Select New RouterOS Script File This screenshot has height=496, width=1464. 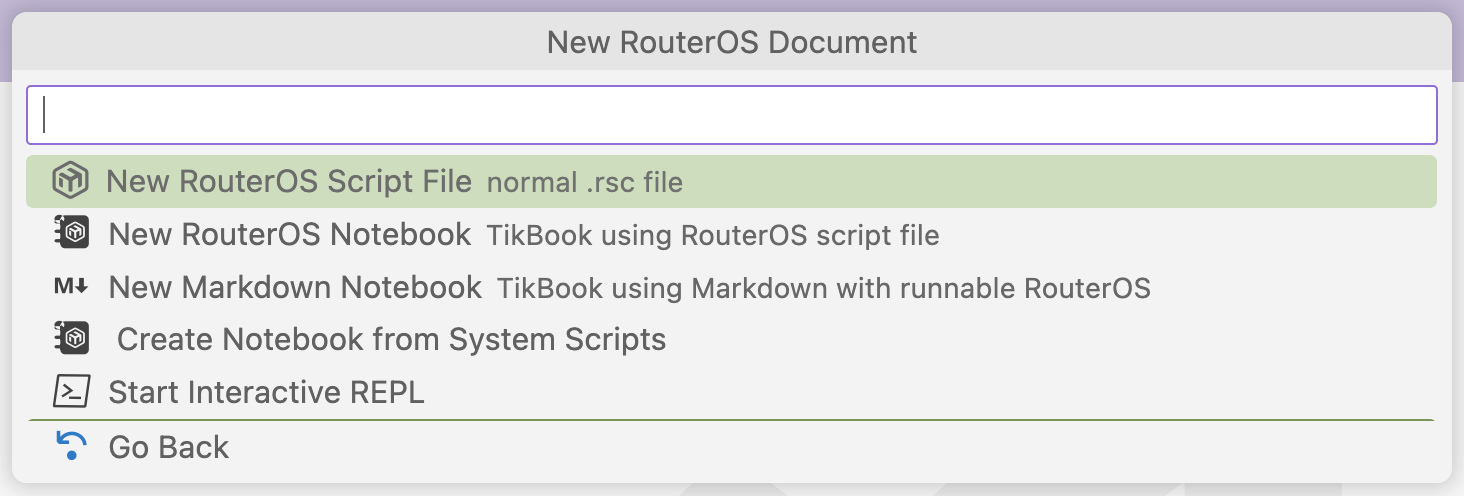point(288,182)
